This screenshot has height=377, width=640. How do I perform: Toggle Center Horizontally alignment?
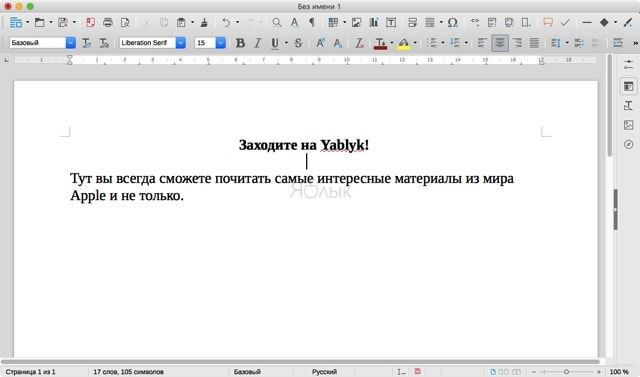(500, 43)
